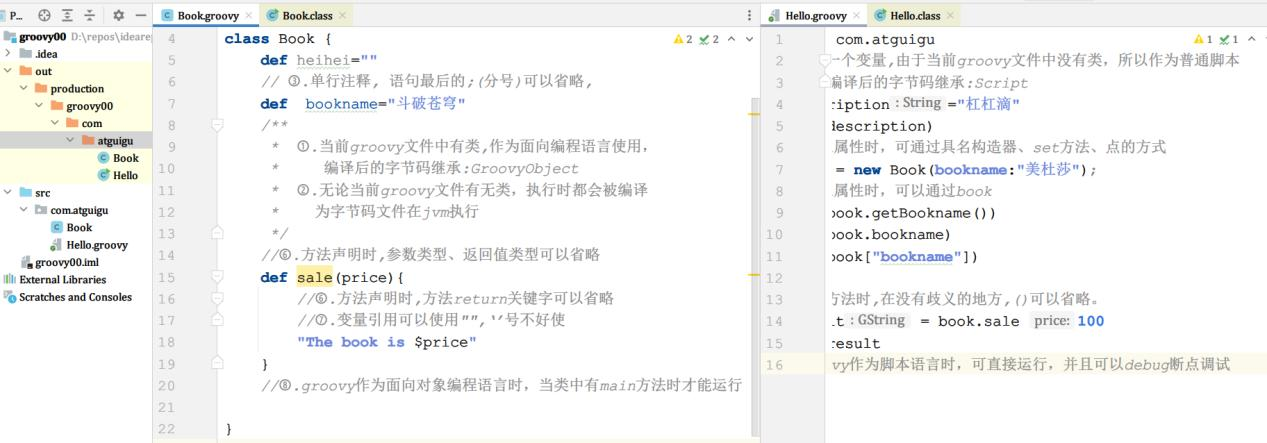Click "美杜莎" string in Hello.groovy
Viewport: 1267px width, 443px height.
click(x=1050, y=169)
